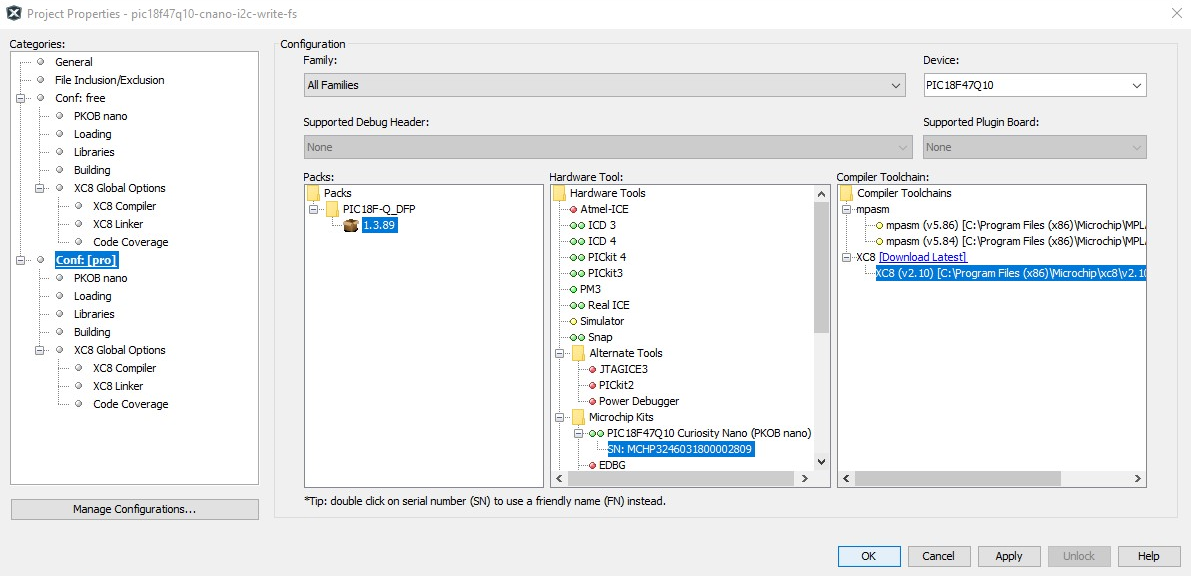Click the Apply button

pos(1009,556)
